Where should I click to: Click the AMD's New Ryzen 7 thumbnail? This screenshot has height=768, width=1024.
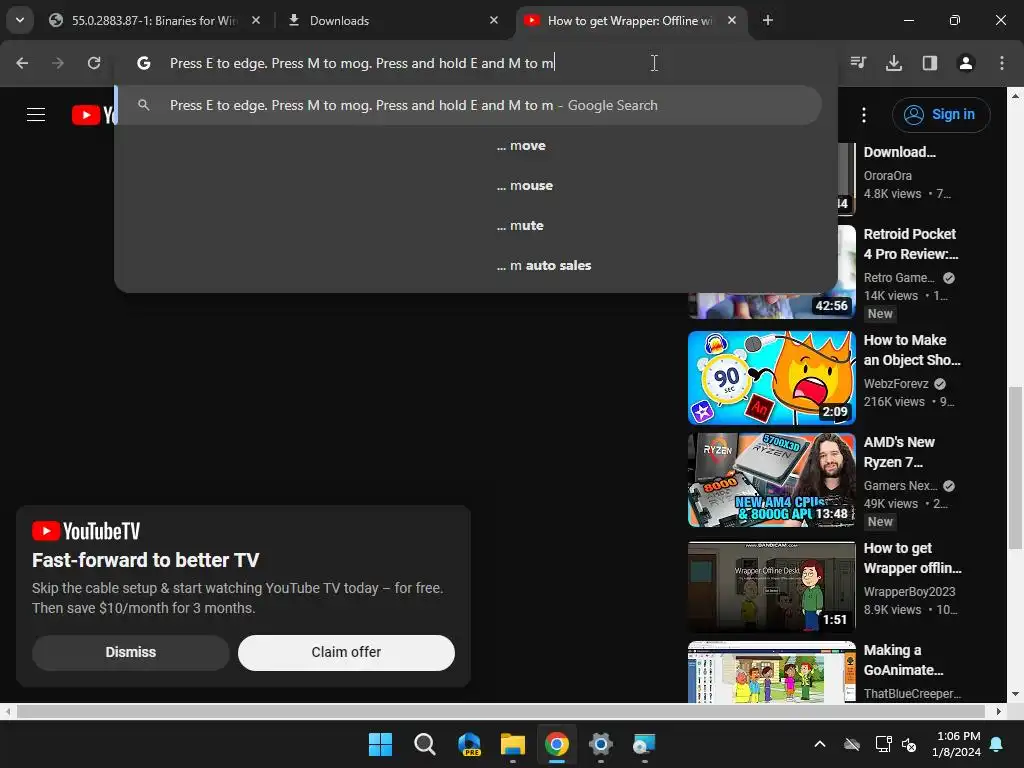coord(772,480)
